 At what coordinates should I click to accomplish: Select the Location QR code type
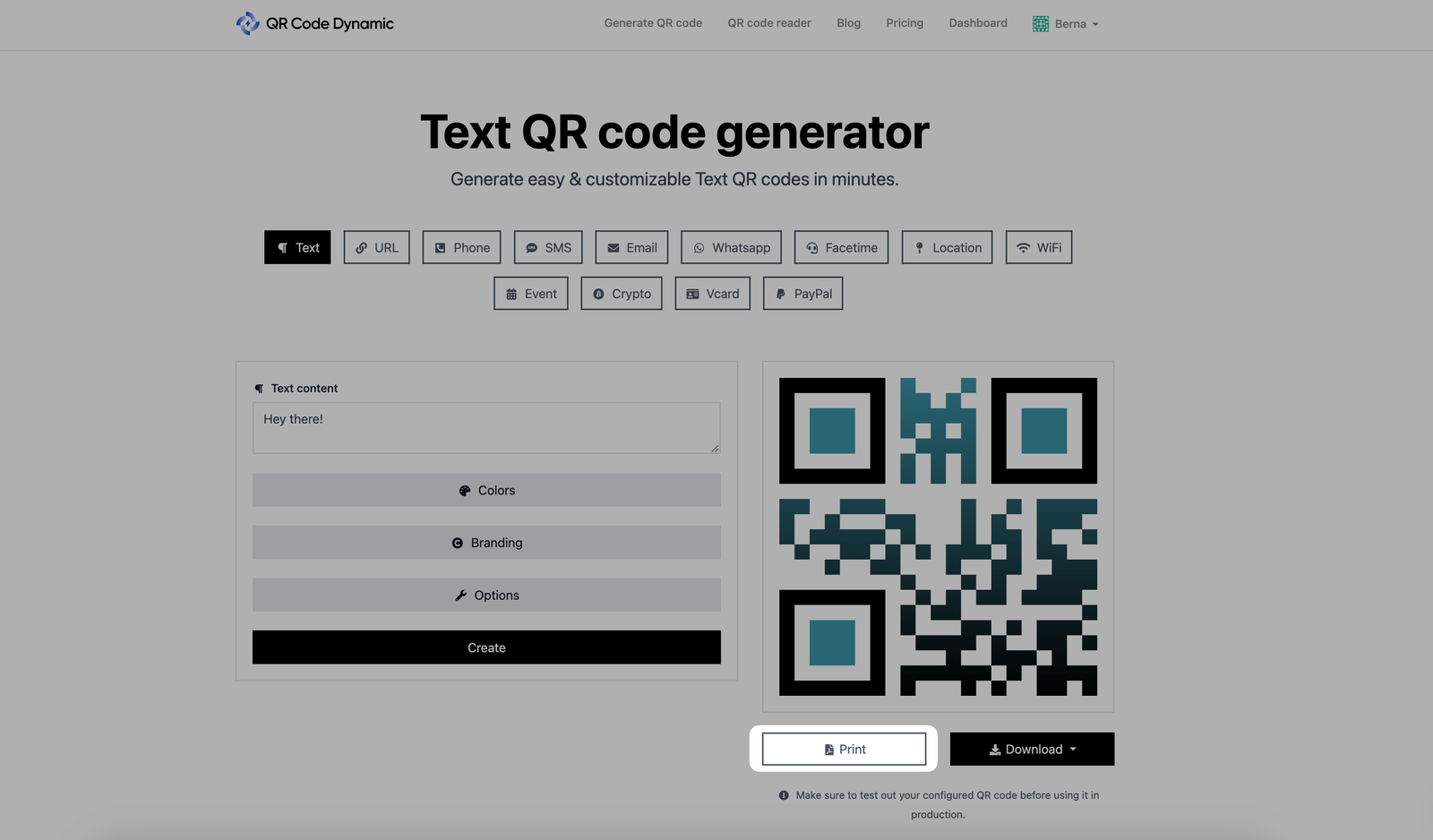coord(947,247)
